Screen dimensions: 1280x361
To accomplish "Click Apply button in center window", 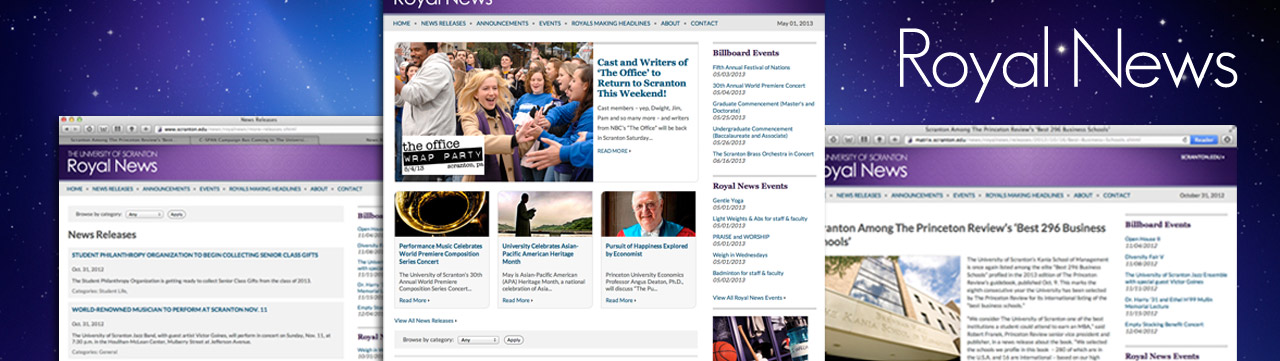I will 514,340.
